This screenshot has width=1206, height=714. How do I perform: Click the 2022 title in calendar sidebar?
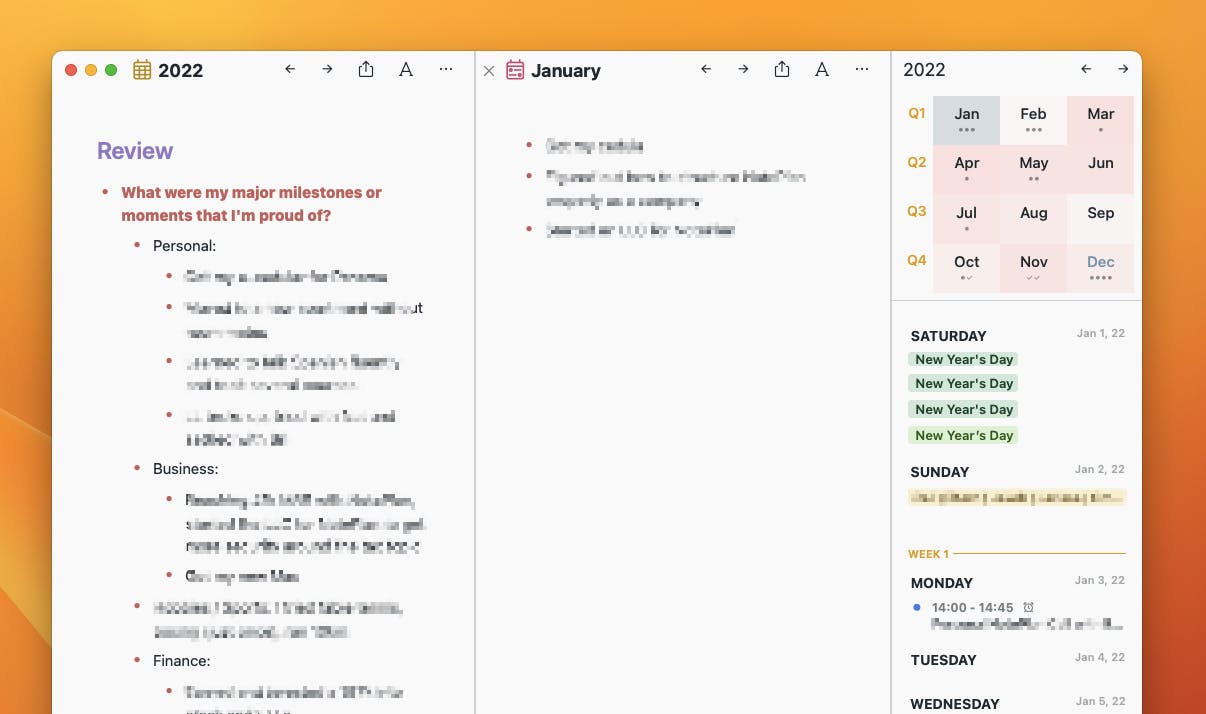coord(924,69)
